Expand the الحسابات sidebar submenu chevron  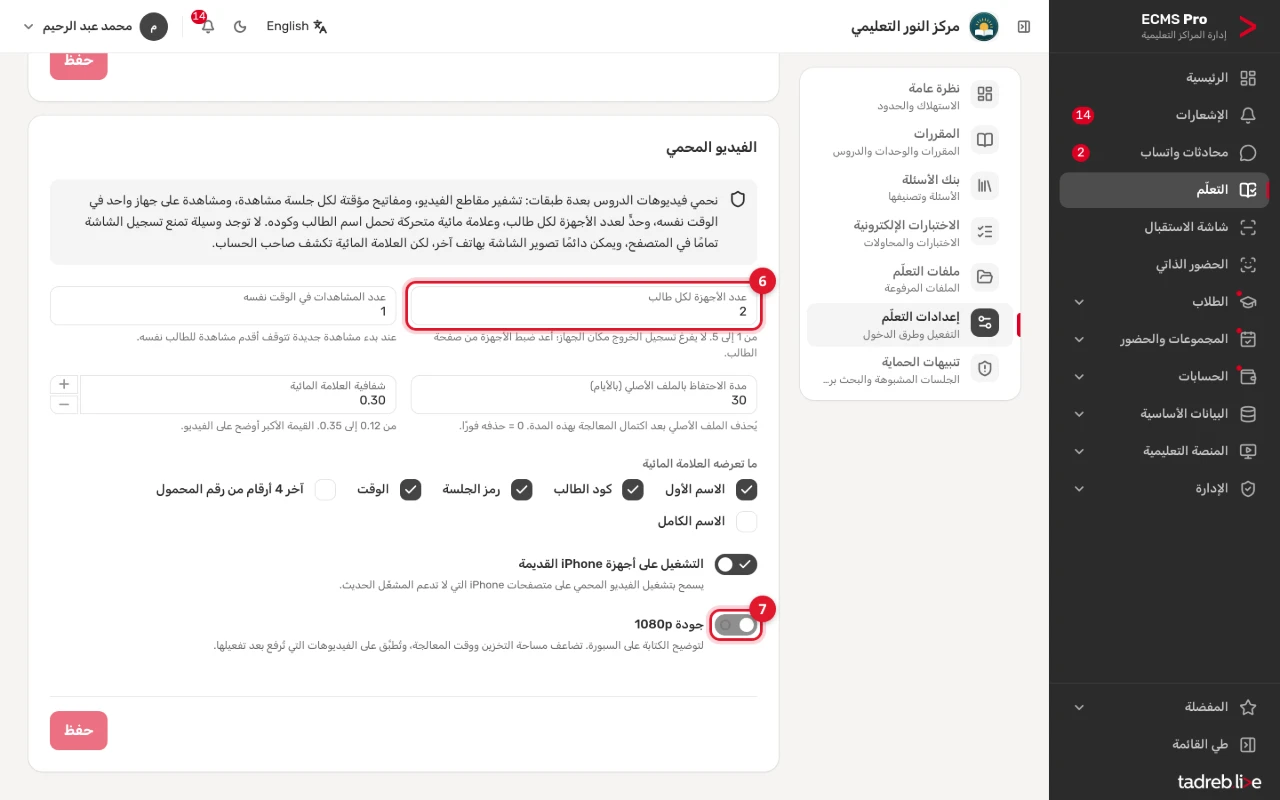[1079, 377]
